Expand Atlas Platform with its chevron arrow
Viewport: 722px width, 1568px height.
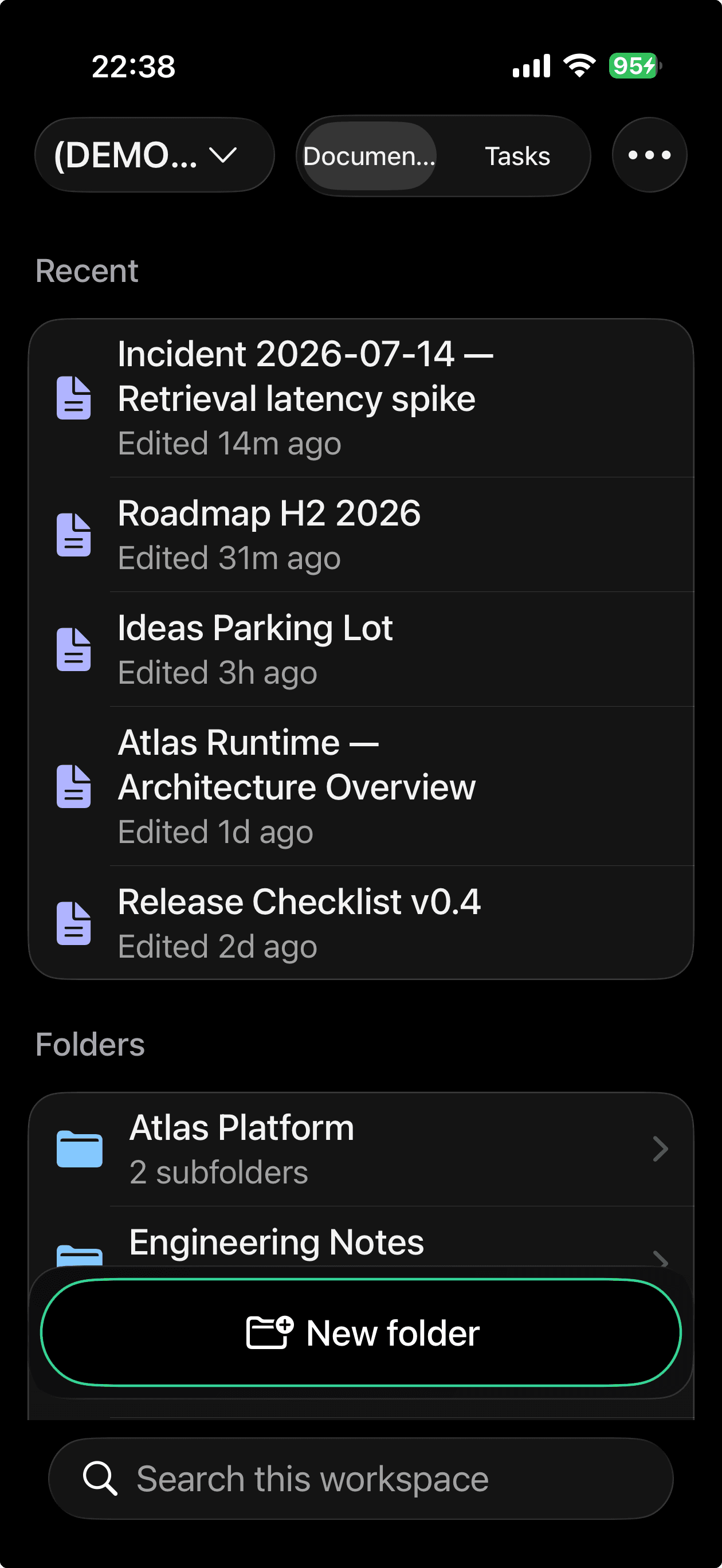pyautogui.click(x=661, y=1149)
